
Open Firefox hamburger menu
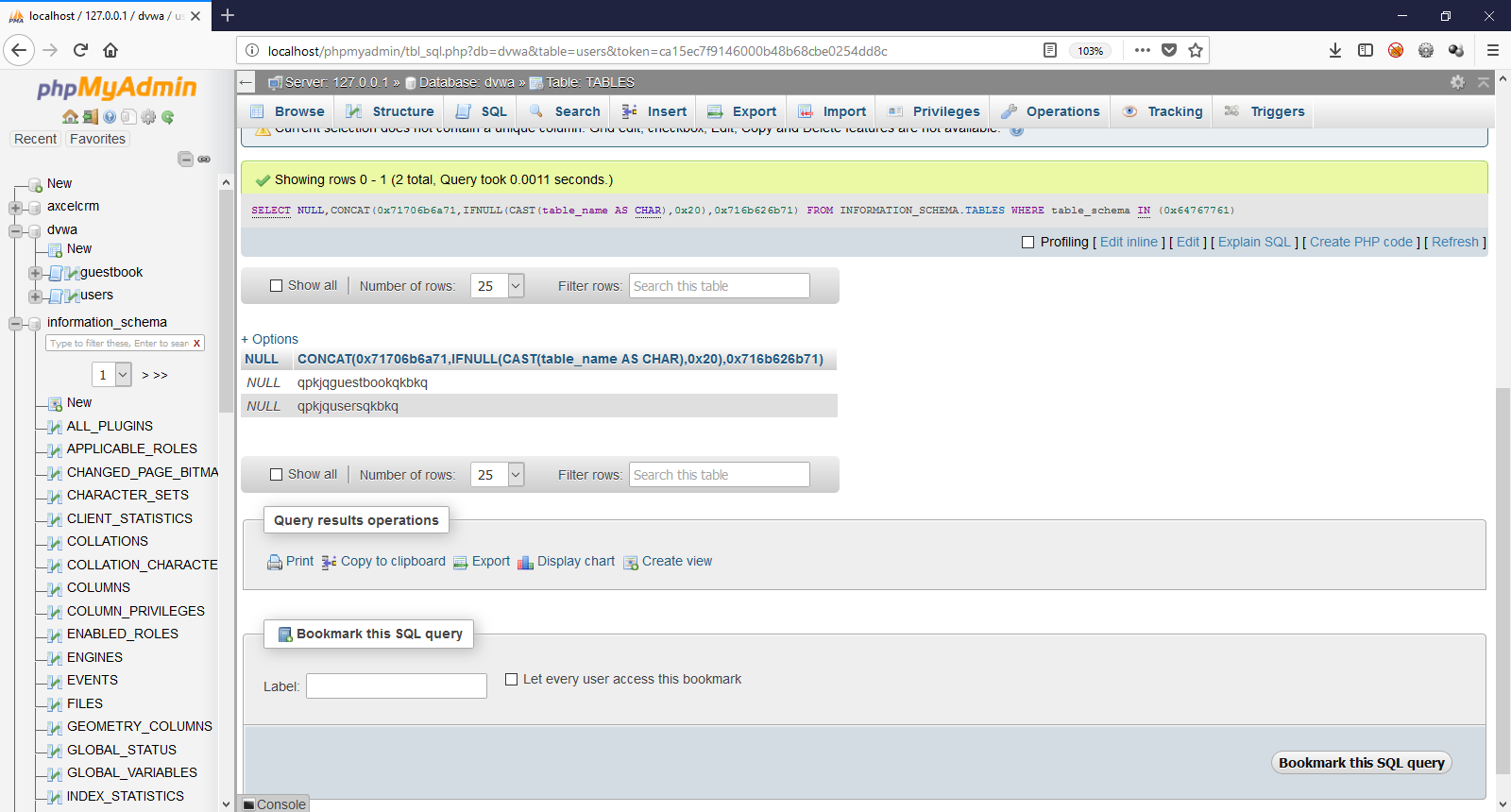coord(1493,50)
